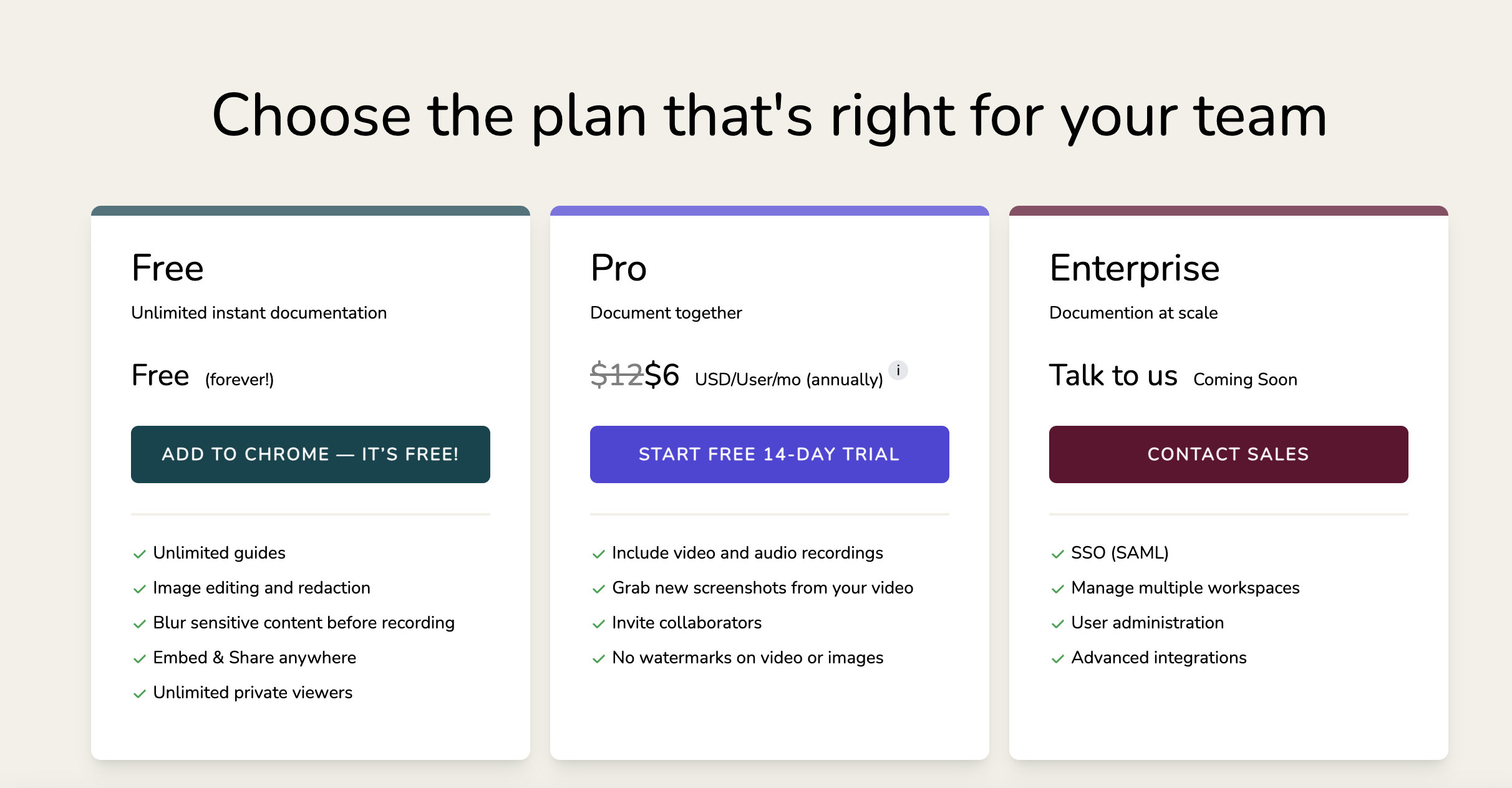Viewport: 1512px width, 788px height.
Task: Click the Talk to us text
Action: [1113, 375]
